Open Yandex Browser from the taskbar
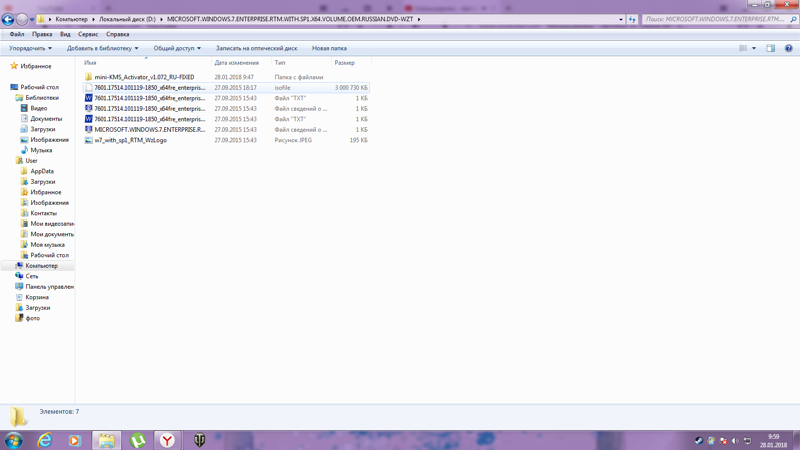 pyautogui.click(x=167, y=440)
